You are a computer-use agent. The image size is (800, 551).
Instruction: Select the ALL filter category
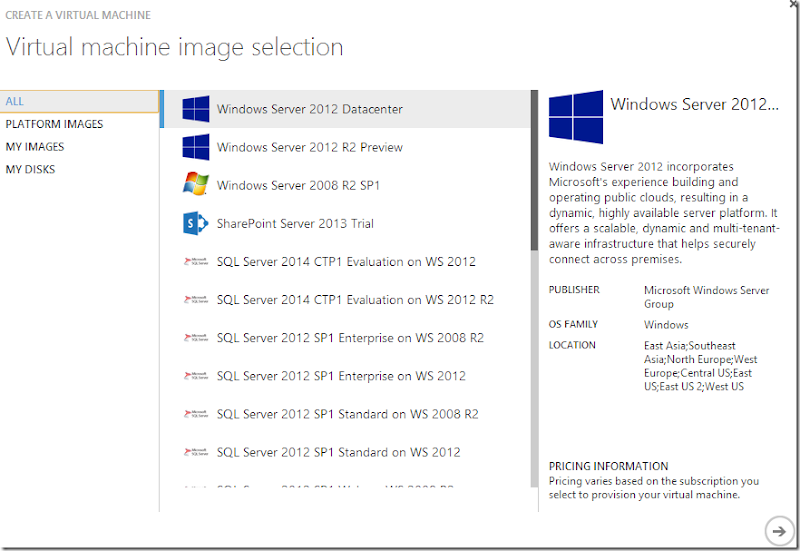pyautogui.click(x=15, y=102)
